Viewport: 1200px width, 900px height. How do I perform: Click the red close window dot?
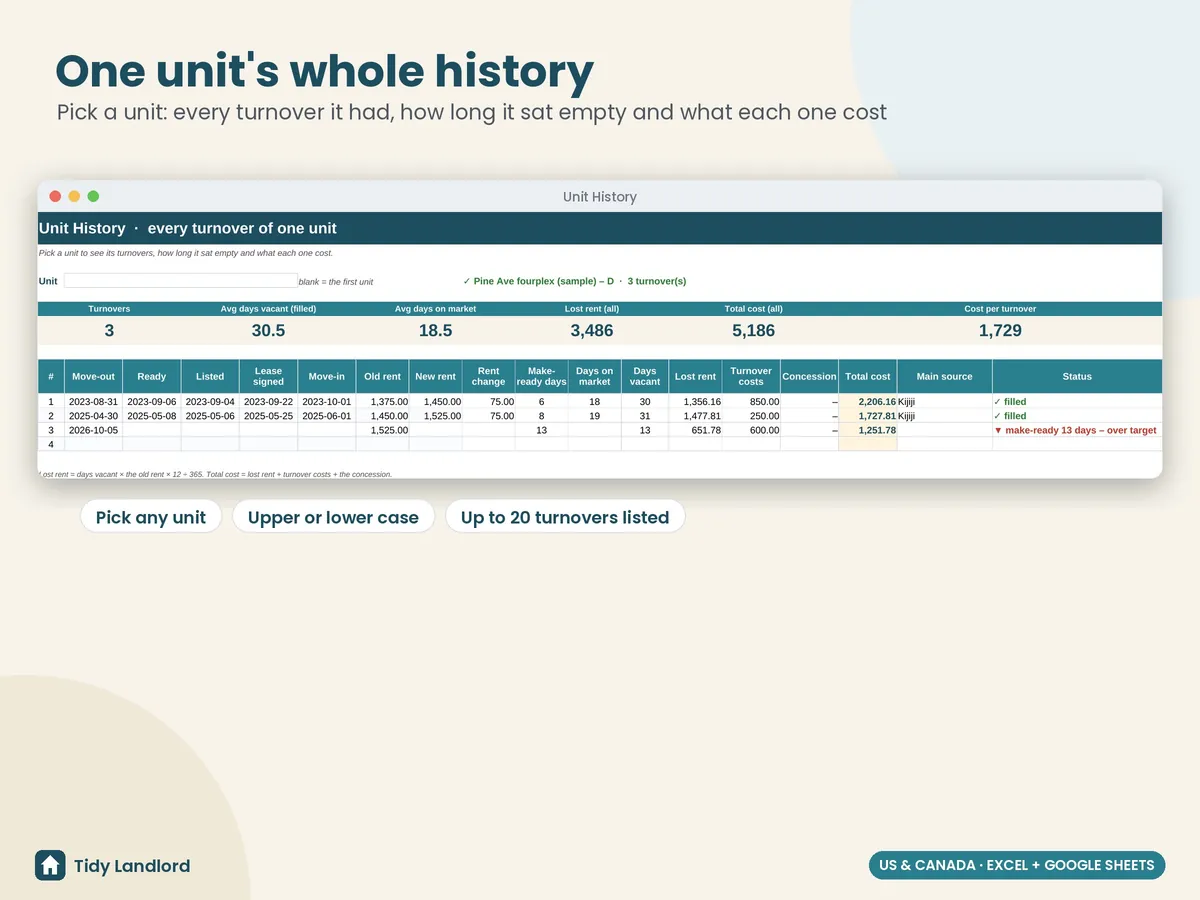(55, 197)
